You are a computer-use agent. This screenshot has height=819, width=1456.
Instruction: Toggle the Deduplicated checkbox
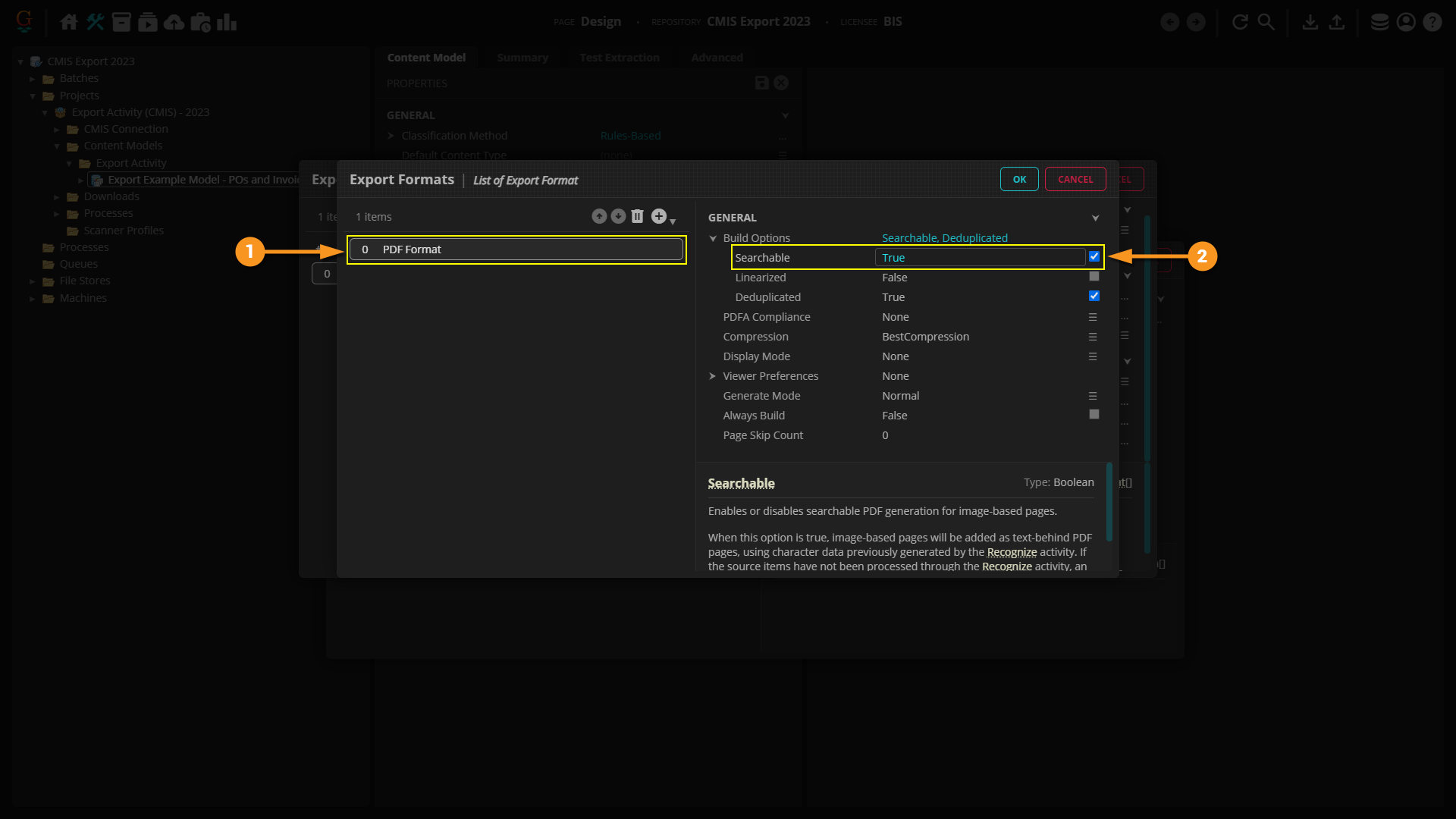[1094, 297]
